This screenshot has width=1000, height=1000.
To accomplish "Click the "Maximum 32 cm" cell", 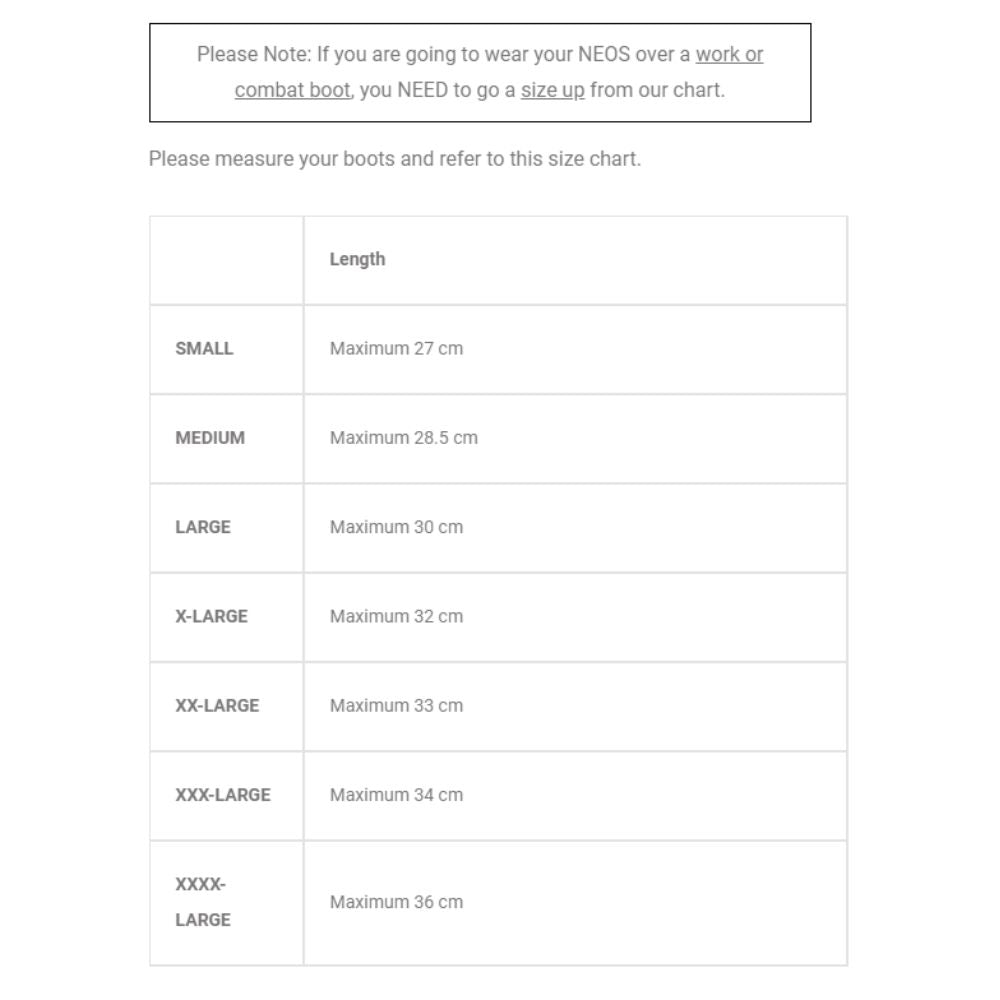I will pos(396,616).
